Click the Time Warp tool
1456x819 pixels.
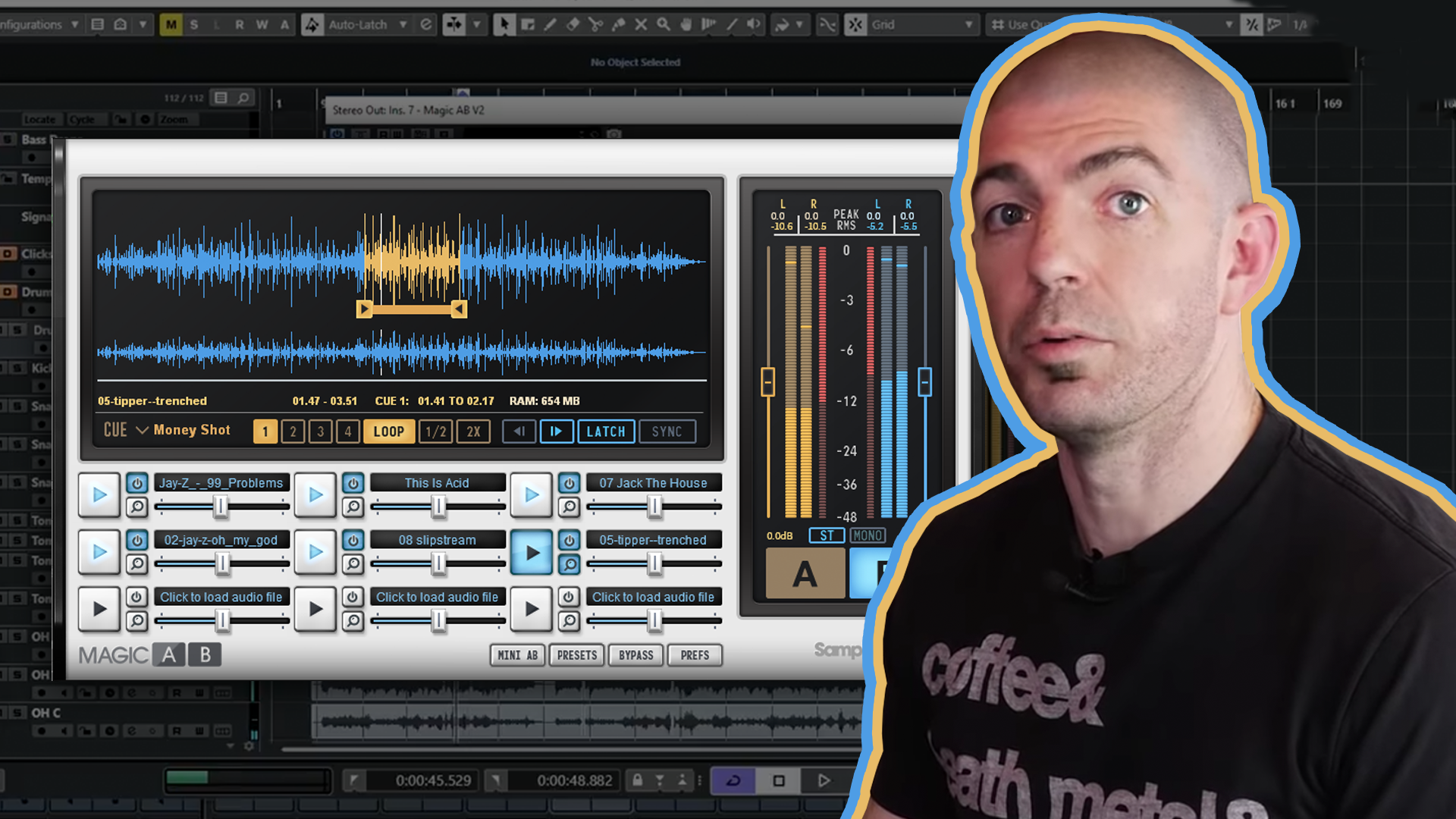709,24
